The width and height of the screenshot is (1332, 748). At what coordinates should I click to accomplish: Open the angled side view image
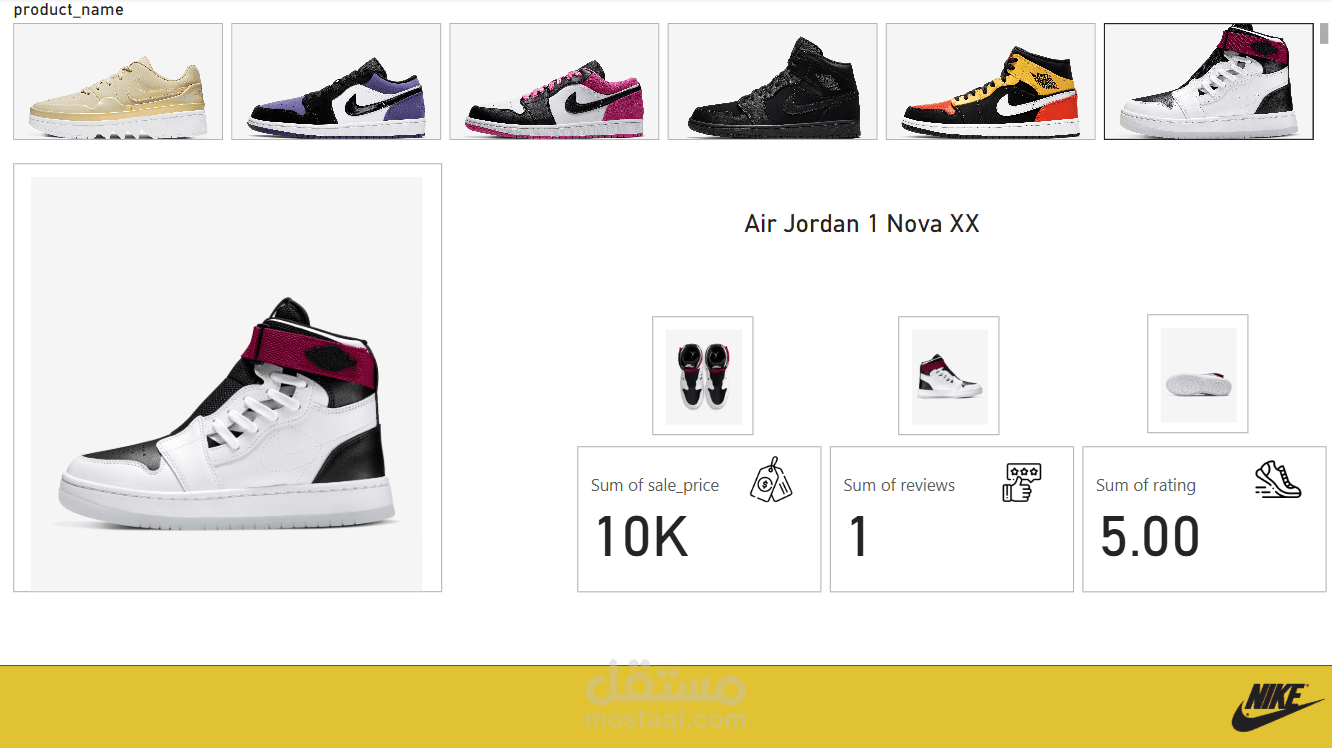(x=949, y=376)
